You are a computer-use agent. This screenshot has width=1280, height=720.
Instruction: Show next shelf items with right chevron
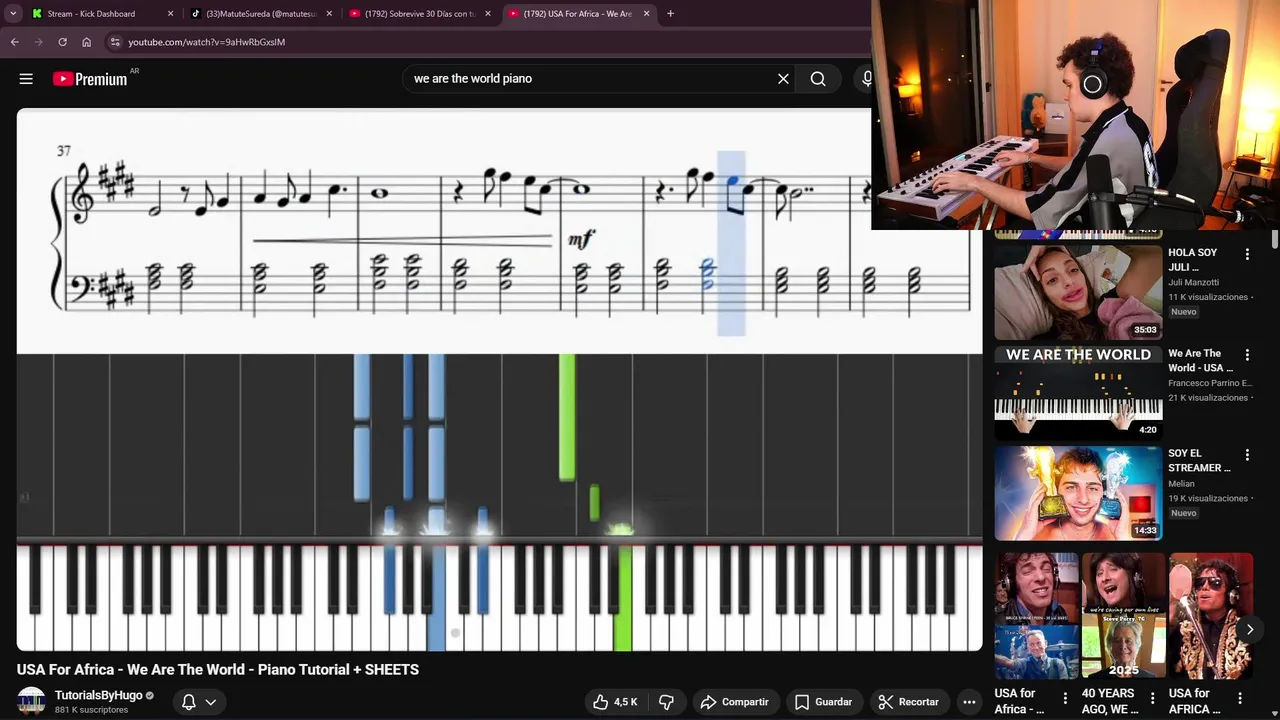coord(1249,629)
